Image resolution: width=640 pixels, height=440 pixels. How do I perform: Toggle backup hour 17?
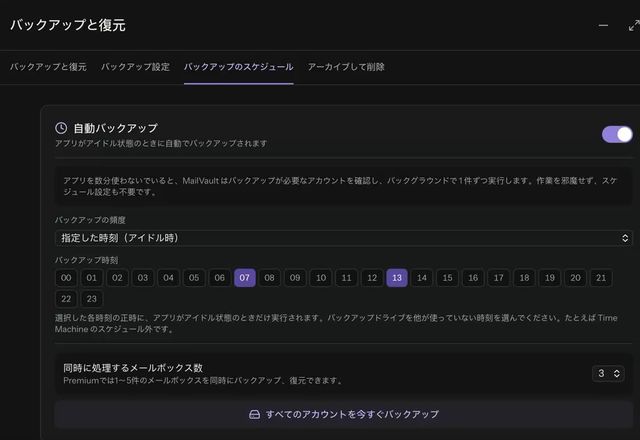[498, 278]
